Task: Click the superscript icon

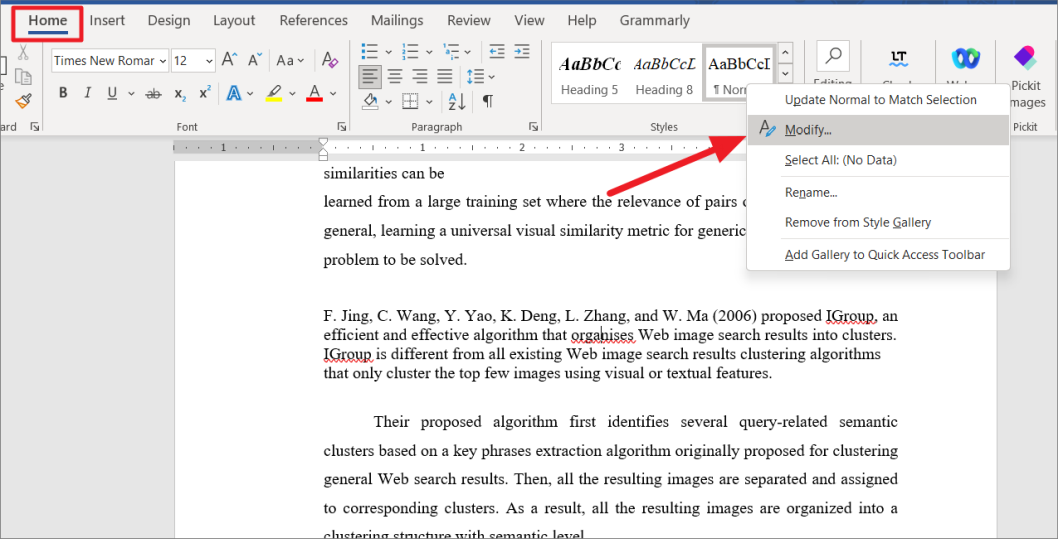Action: point(205,94)
